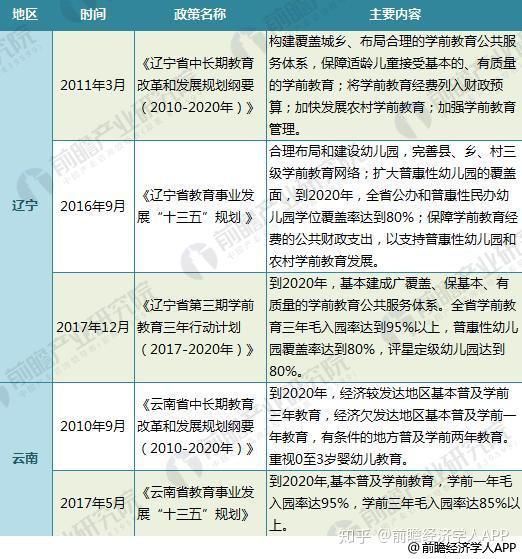This screenshot has width=522, height=559.
Task: Click the 政策名称 column header
Action: click(200, 15)
